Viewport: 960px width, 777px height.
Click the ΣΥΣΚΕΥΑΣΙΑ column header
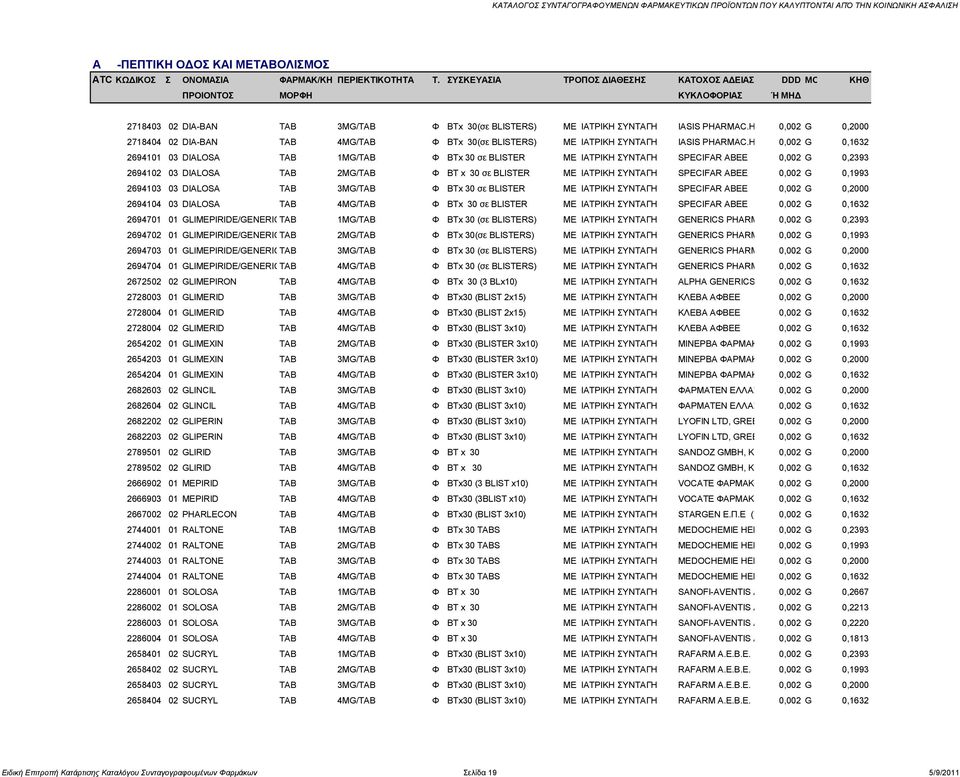click(x=474, y=80)
